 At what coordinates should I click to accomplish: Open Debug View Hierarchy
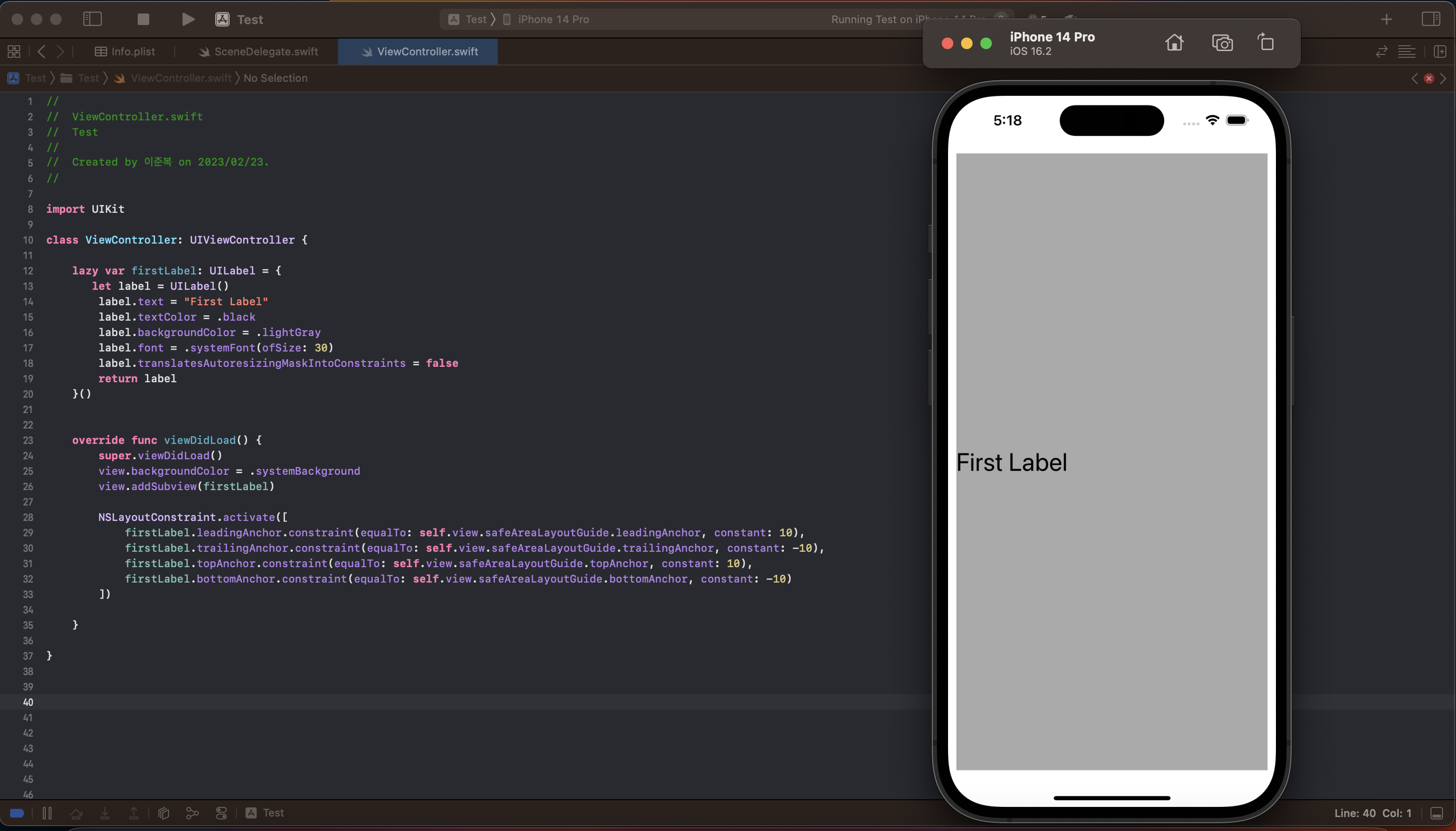click(164, 813)
